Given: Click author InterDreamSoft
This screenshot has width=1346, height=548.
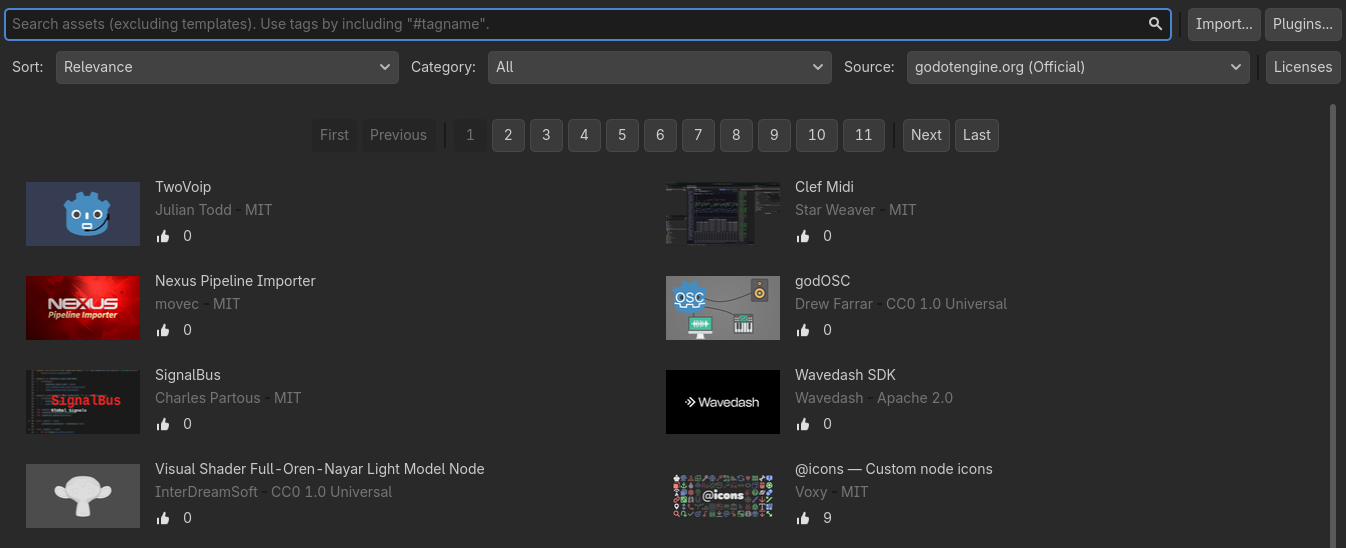Looking at the screenshot, I should [206, 492].
